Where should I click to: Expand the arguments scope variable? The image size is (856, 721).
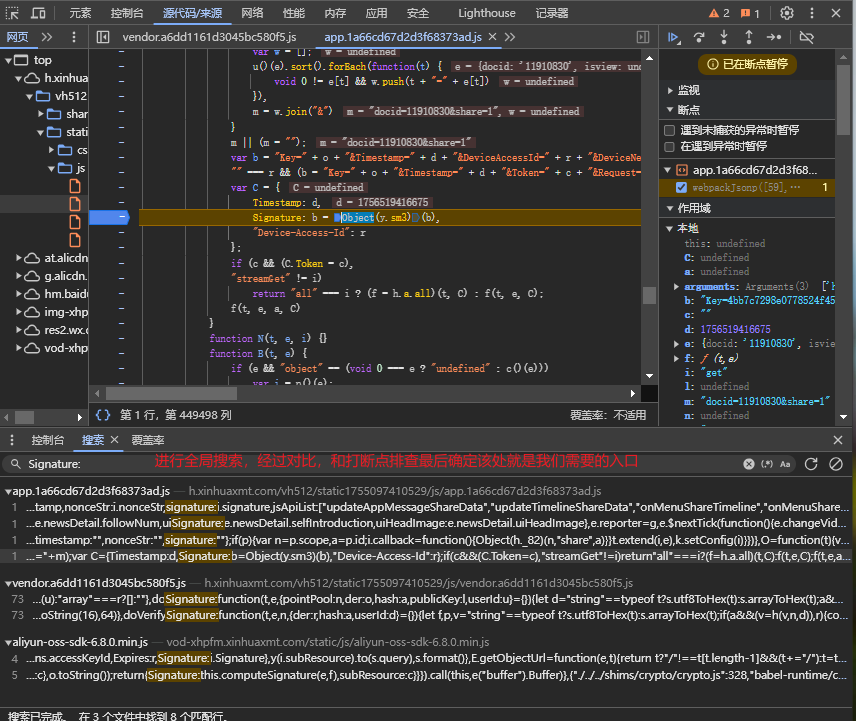[676, 287]
